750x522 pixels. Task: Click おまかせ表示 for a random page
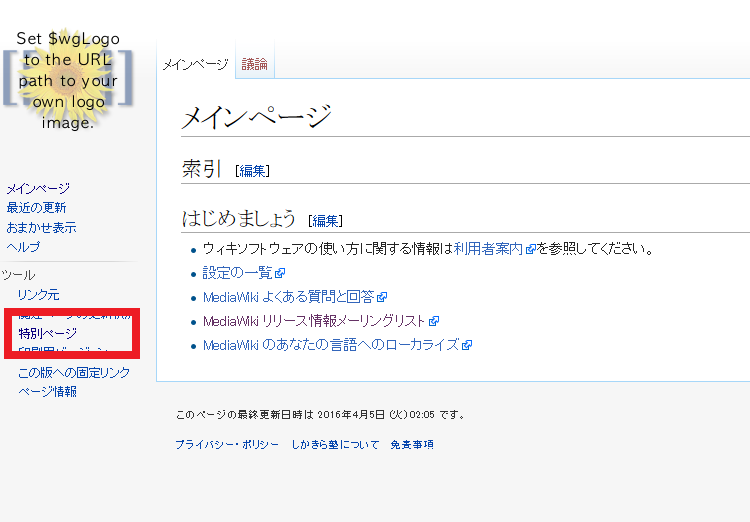[41, 227]
